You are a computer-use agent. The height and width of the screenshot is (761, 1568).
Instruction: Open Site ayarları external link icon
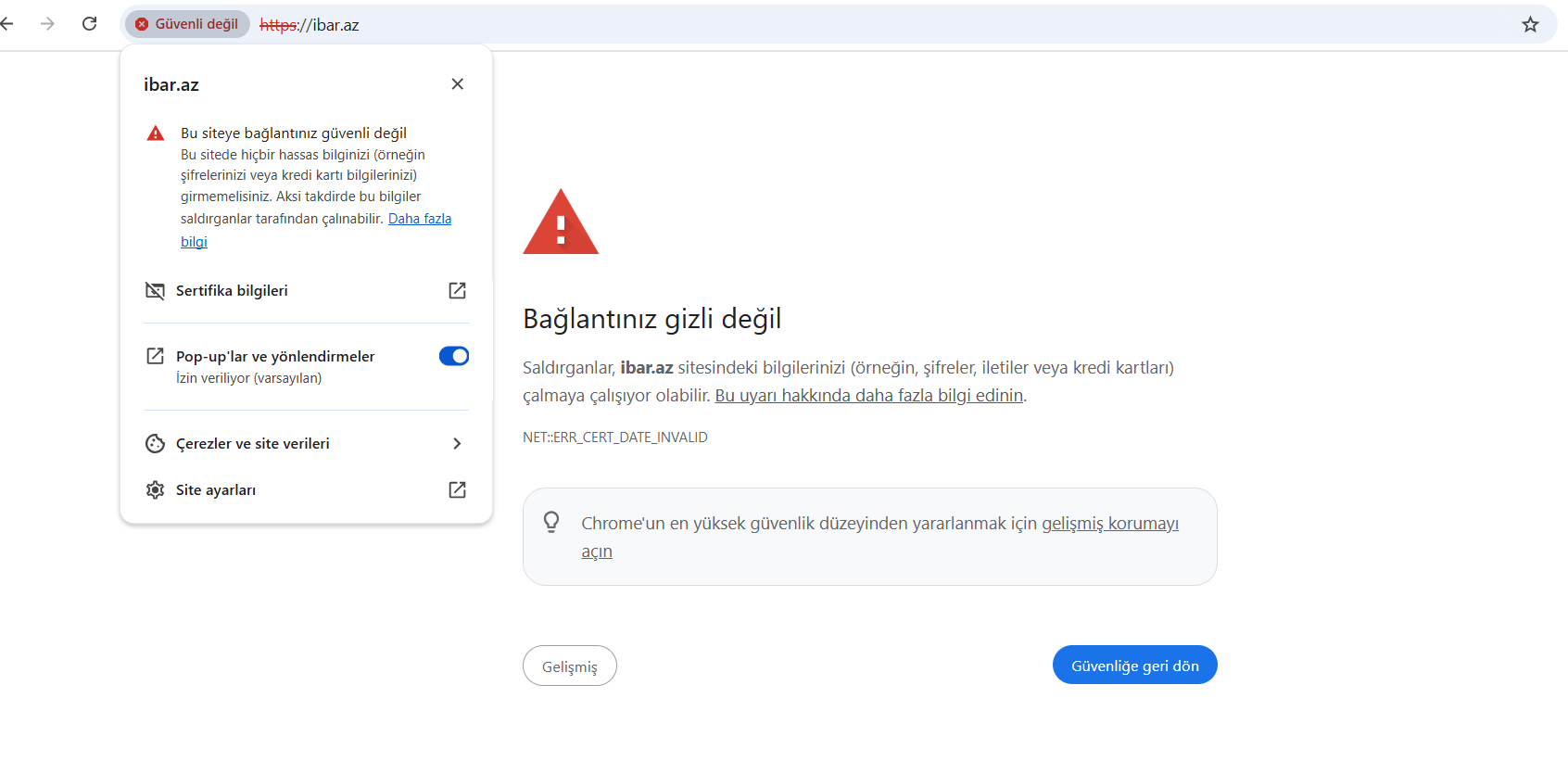457,490
